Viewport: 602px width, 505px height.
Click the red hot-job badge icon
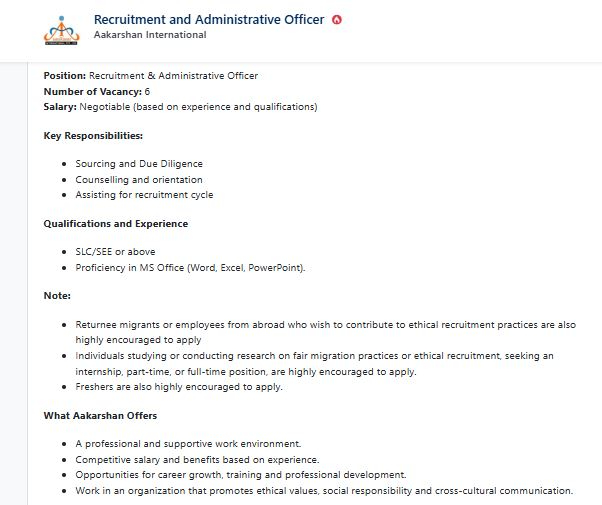click(336, 20)
